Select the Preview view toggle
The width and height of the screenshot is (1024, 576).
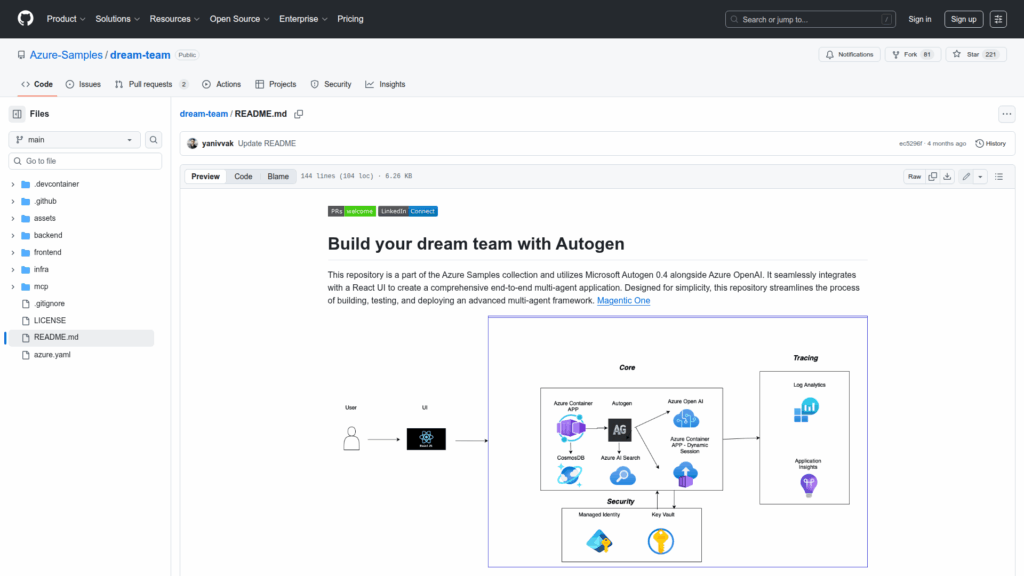205,176
